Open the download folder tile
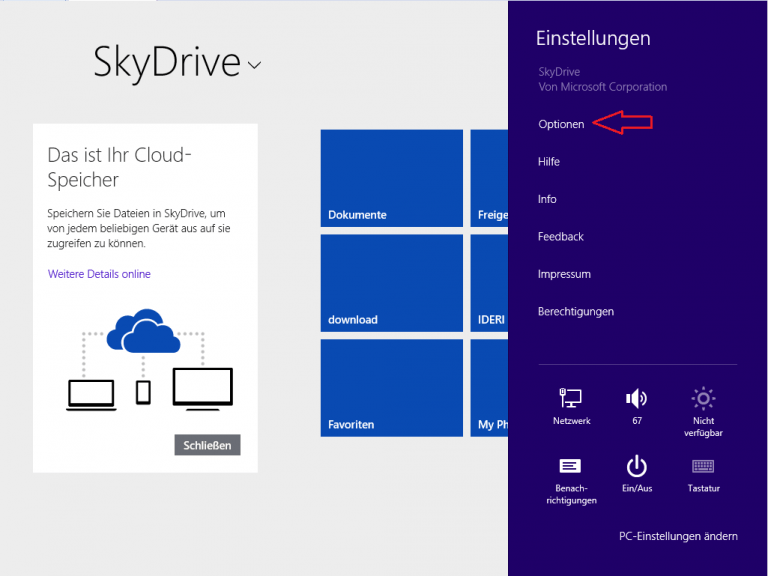 [392, 283]
